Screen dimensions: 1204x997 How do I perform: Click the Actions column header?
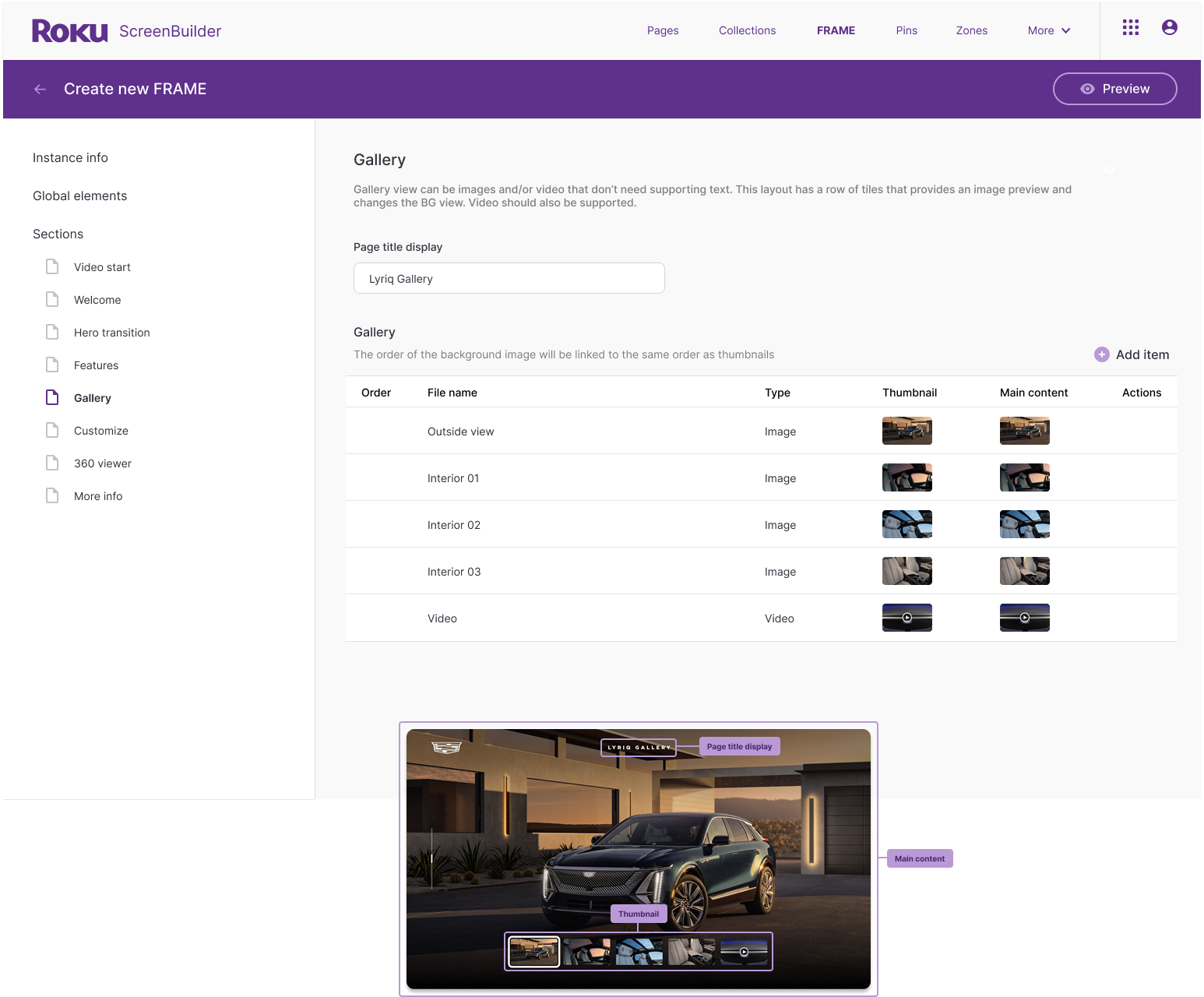tap(1142, 393)
